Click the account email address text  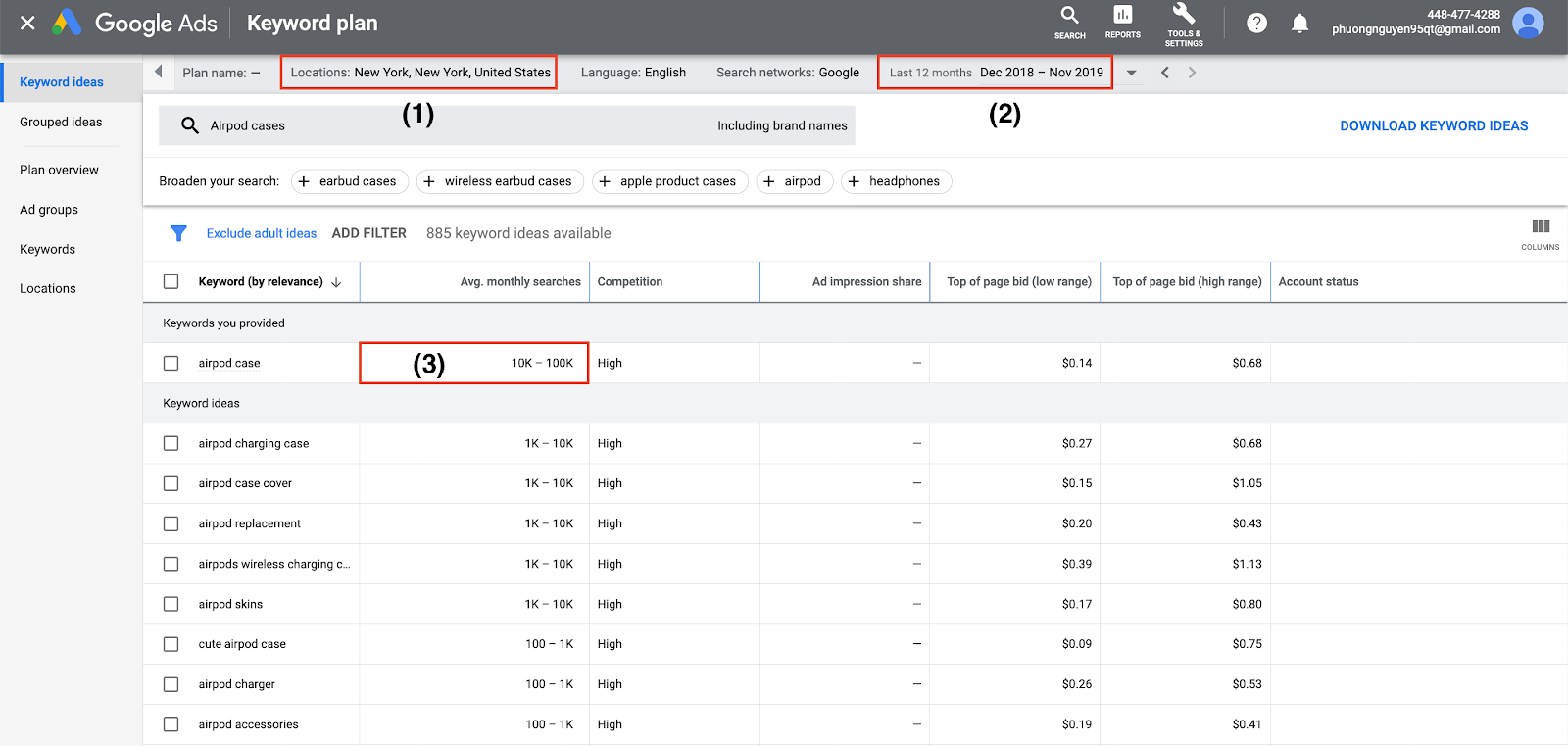click(1416, 29)
